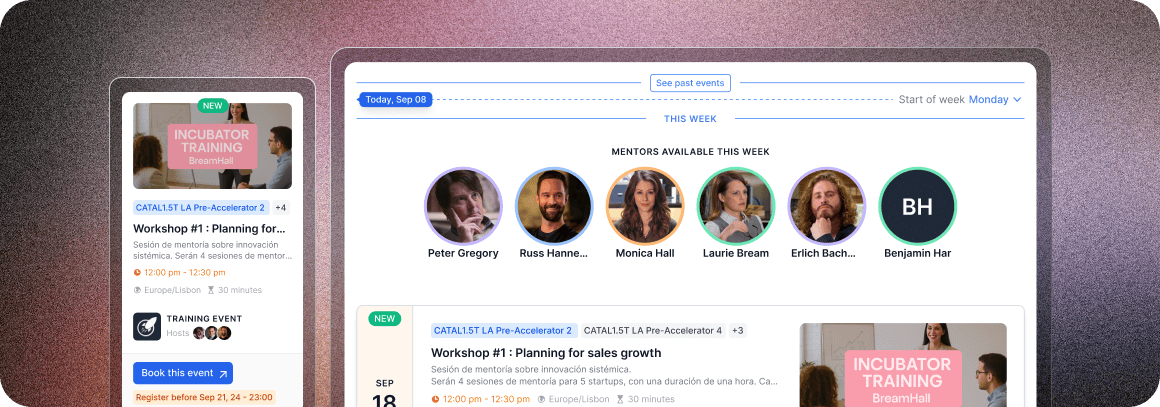Expand the +3 tags badge in event row

point(738,331)
